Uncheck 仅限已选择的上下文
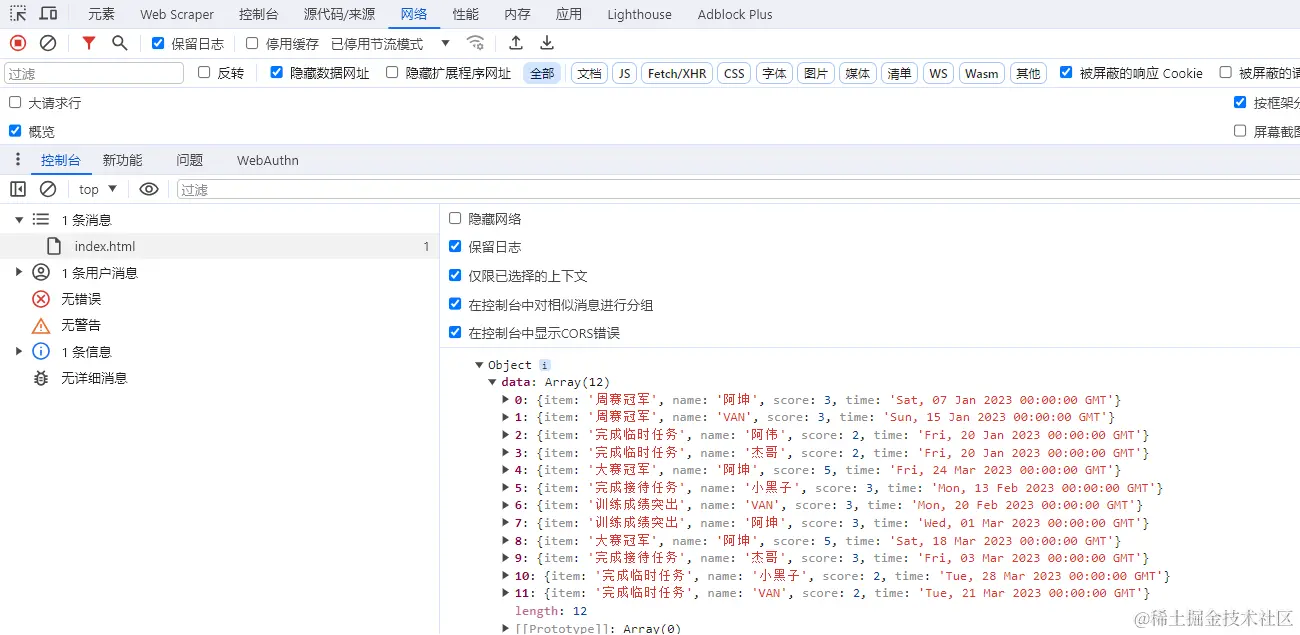 tap(455, 275)
